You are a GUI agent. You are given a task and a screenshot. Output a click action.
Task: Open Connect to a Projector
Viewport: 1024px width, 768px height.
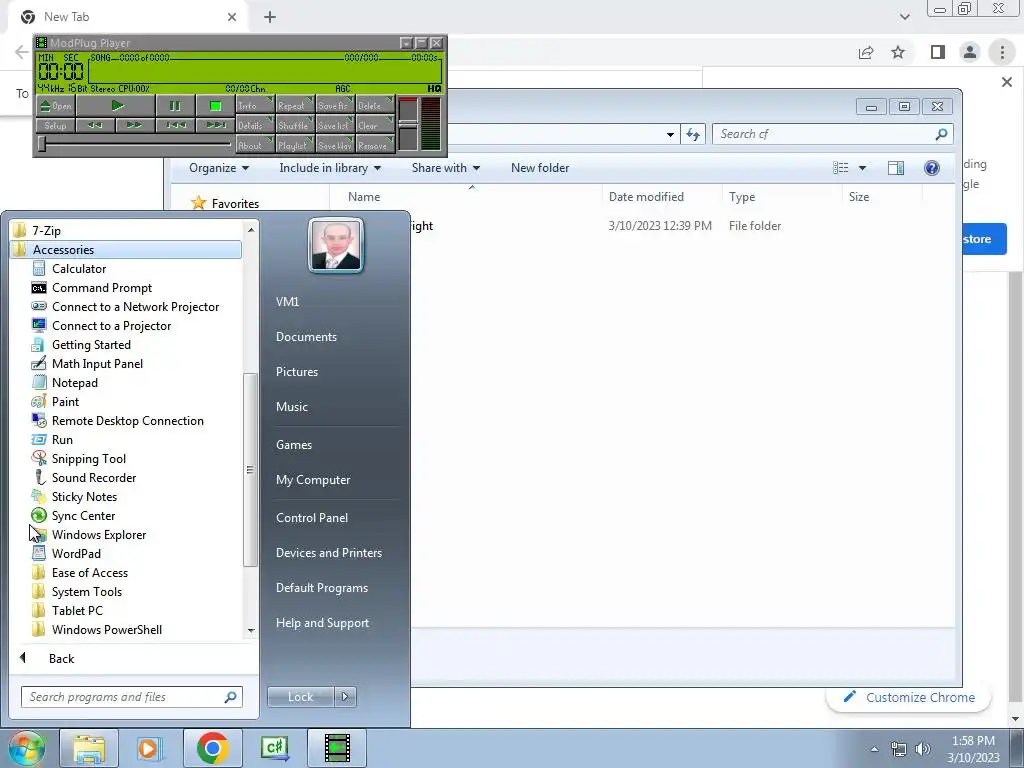[111, 325]
